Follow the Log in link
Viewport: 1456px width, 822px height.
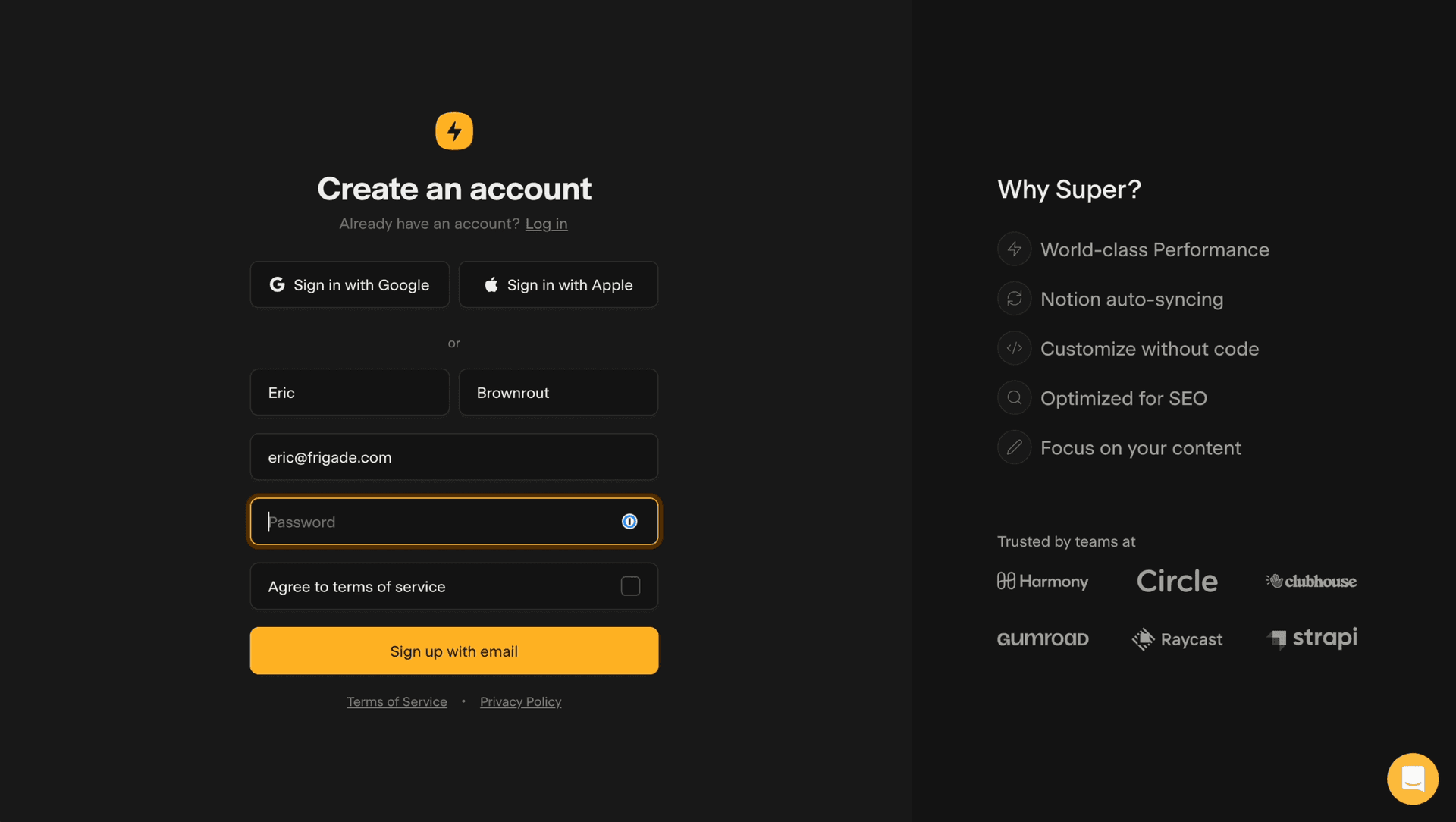pos(546,224)
